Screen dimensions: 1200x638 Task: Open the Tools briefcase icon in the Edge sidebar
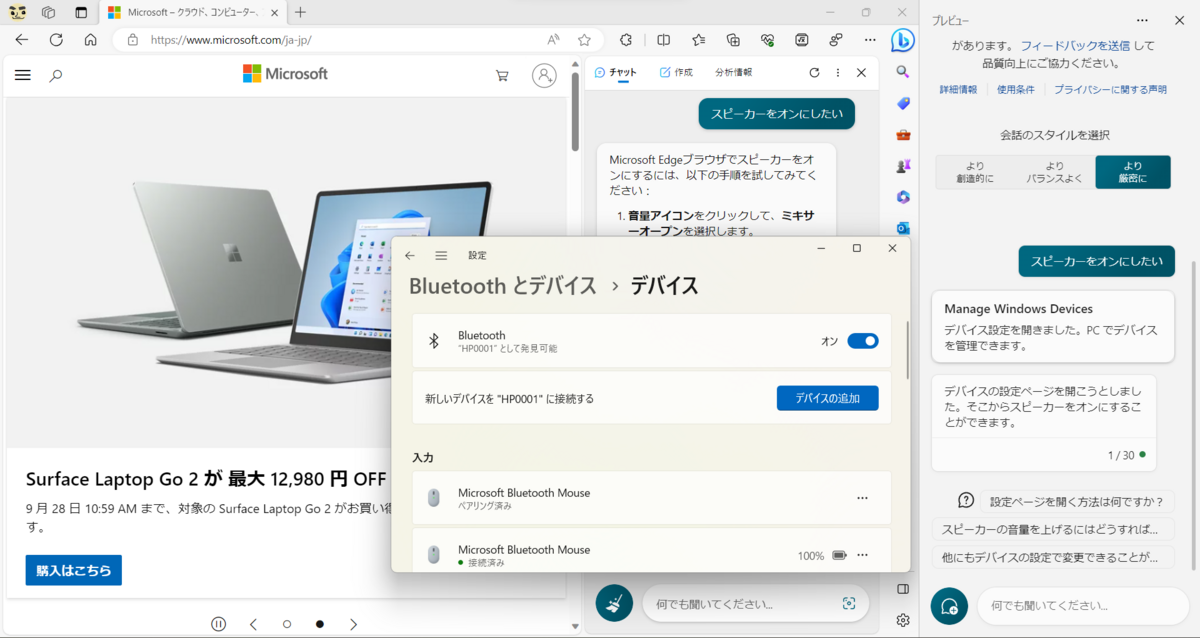[x=903, y=134]
